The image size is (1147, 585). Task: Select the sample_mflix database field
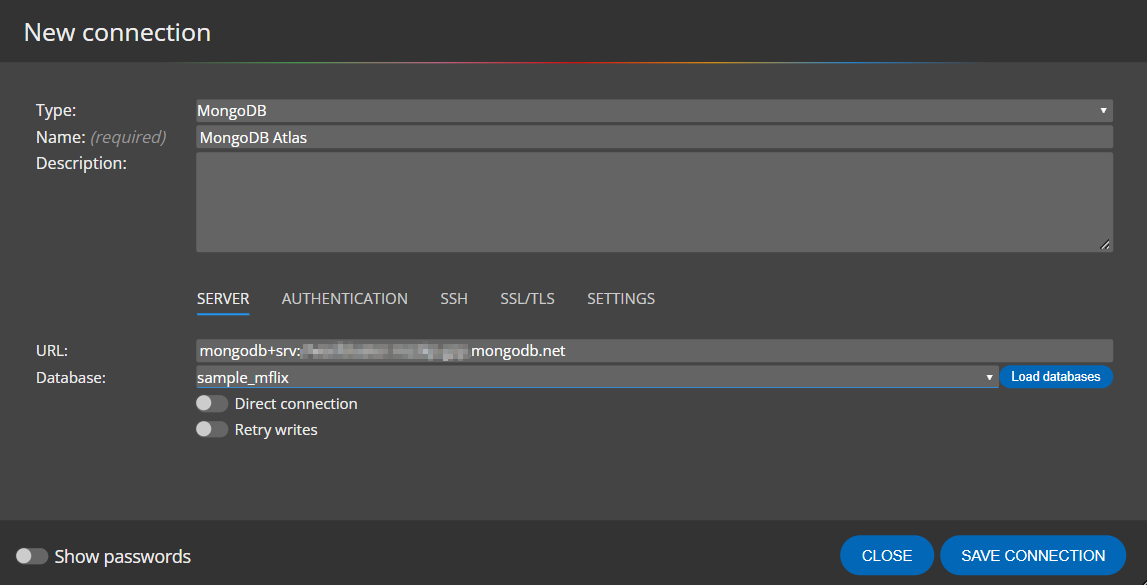(590, 377)
